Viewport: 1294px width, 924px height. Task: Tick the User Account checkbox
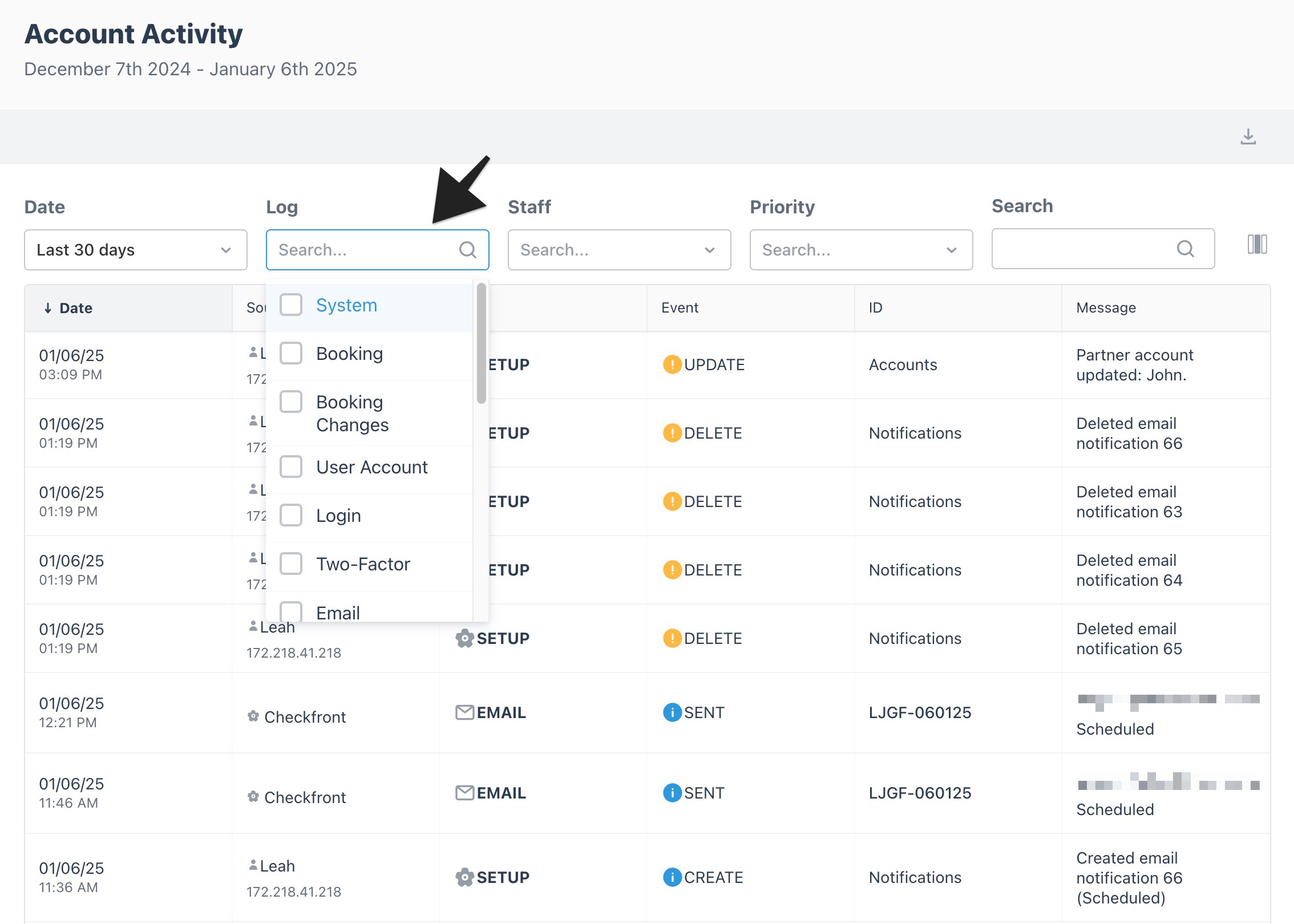click(291, 467)
